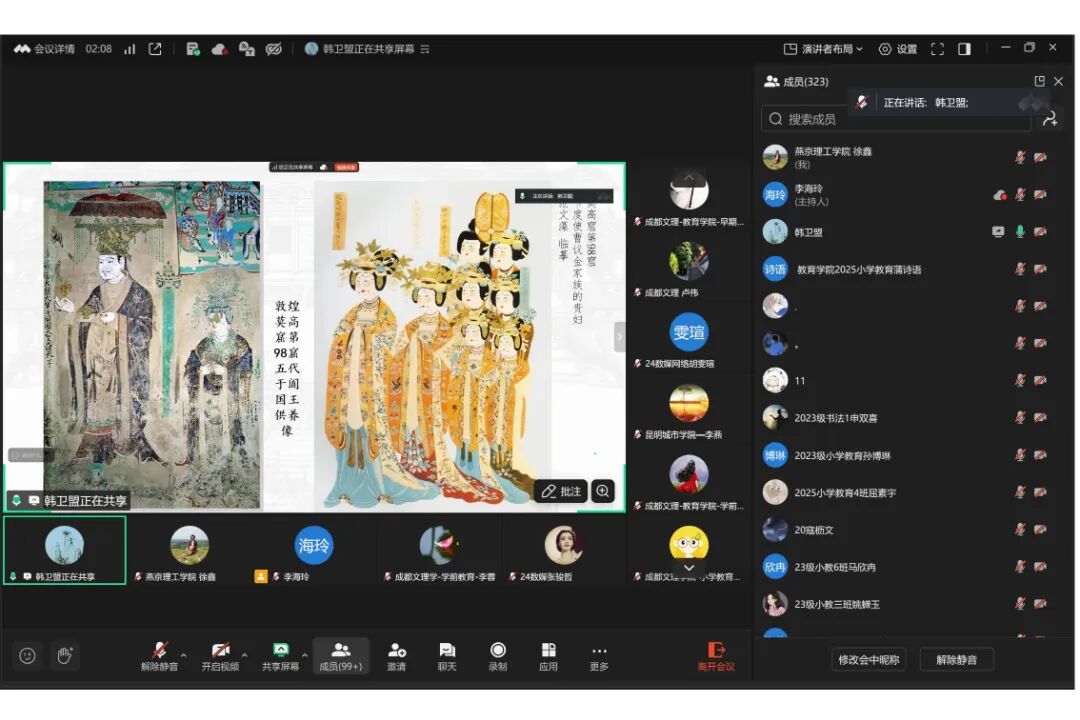The width and height of the screenshot is (1080, 720).
Task: Select 昆明城市学院—李燕 video tile
Action: pos(689,411)
